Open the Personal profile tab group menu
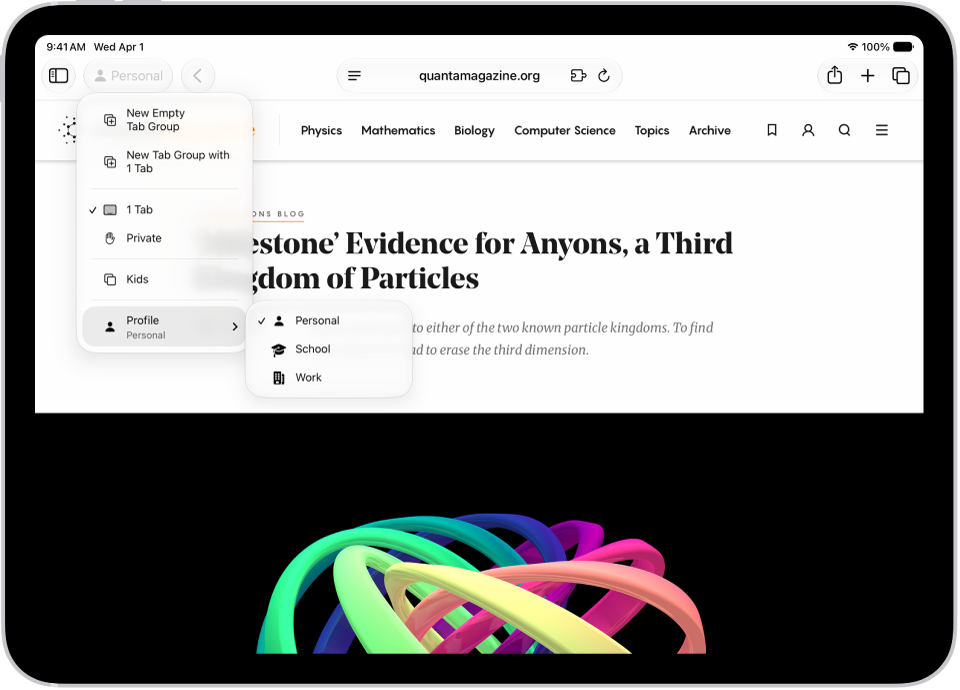The image size is (960, 690). pos(129,75)
